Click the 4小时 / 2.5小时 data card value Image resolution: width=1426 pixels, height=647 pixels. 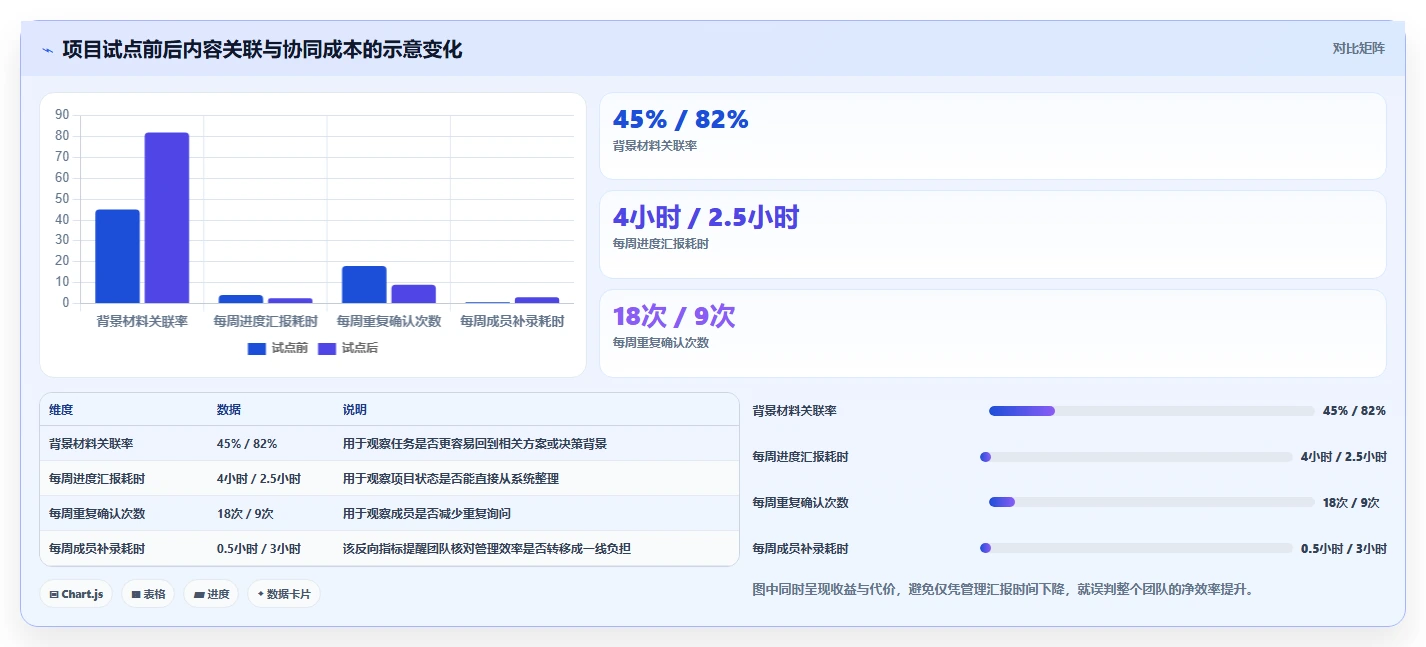click(706, 218)
